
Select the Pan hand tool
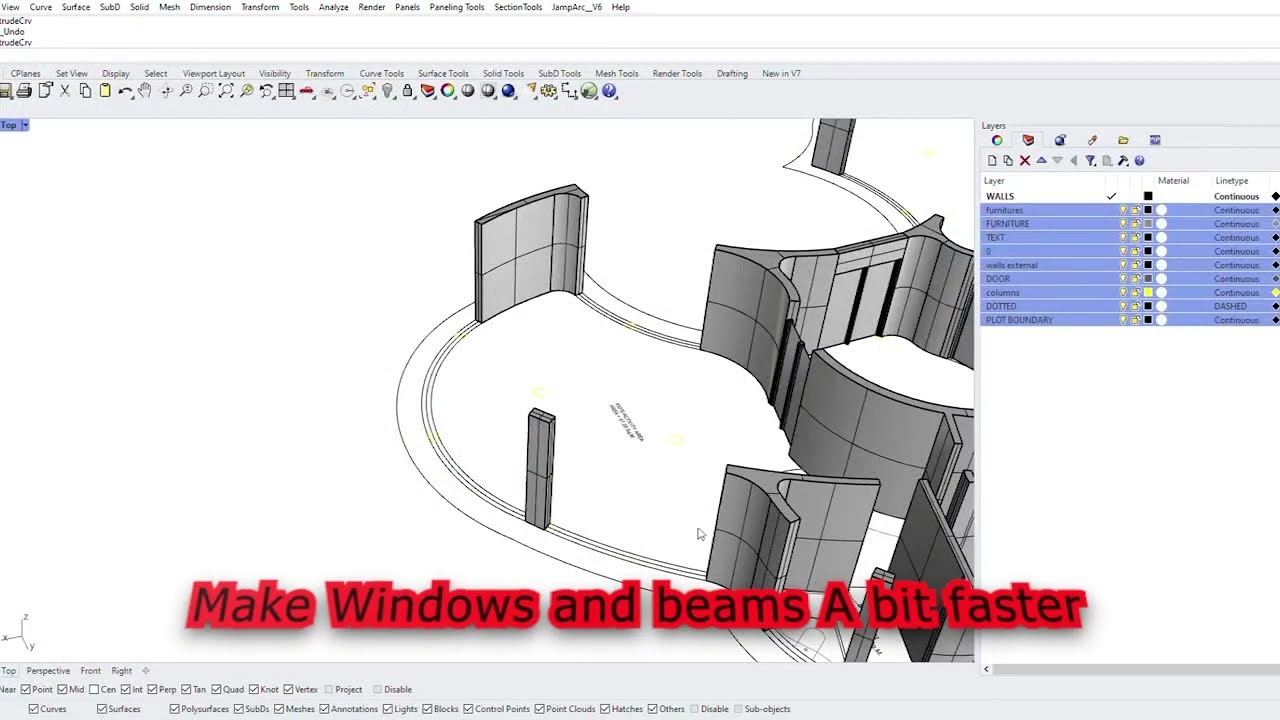[144, 90]
